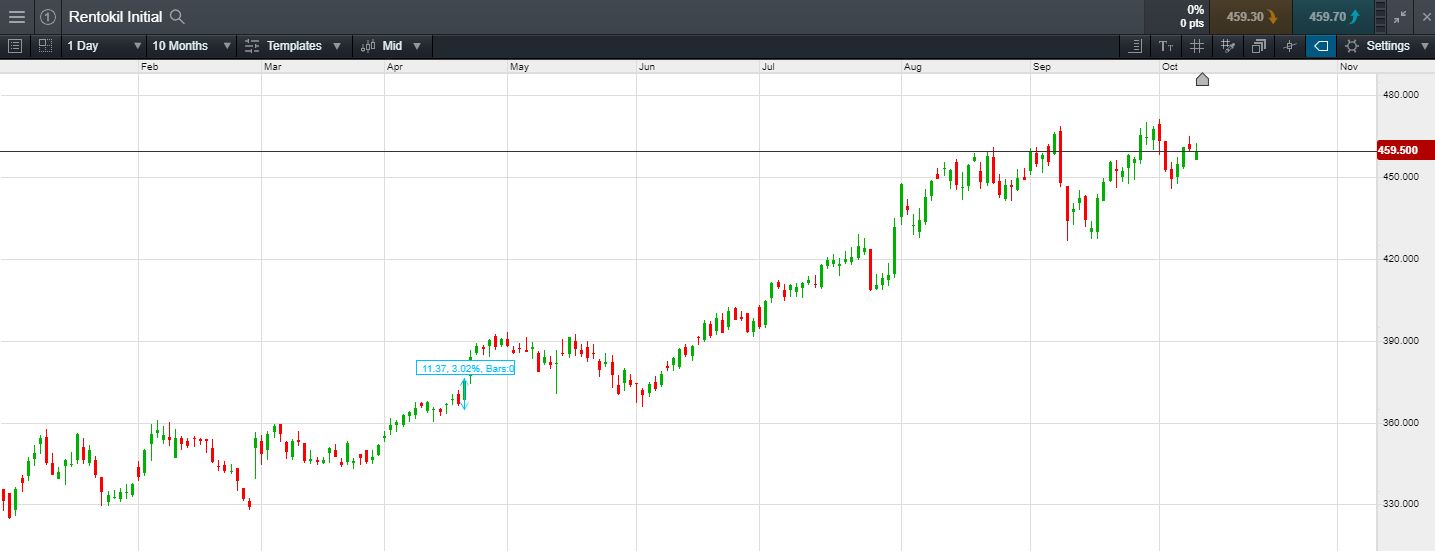Image resolution: width=1435 pixels, height=551 pixels.
Task: Open the stacked windows icon
Action: tap(1258, 46)
